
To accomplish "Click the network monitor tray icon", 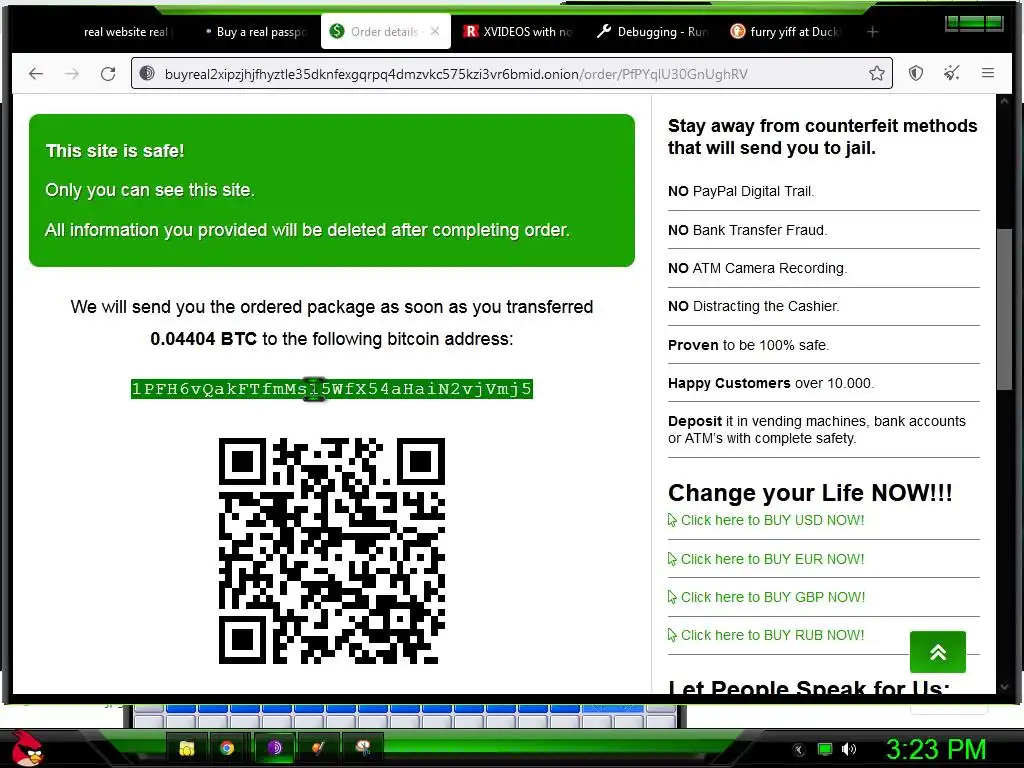I will click(824, 749).
